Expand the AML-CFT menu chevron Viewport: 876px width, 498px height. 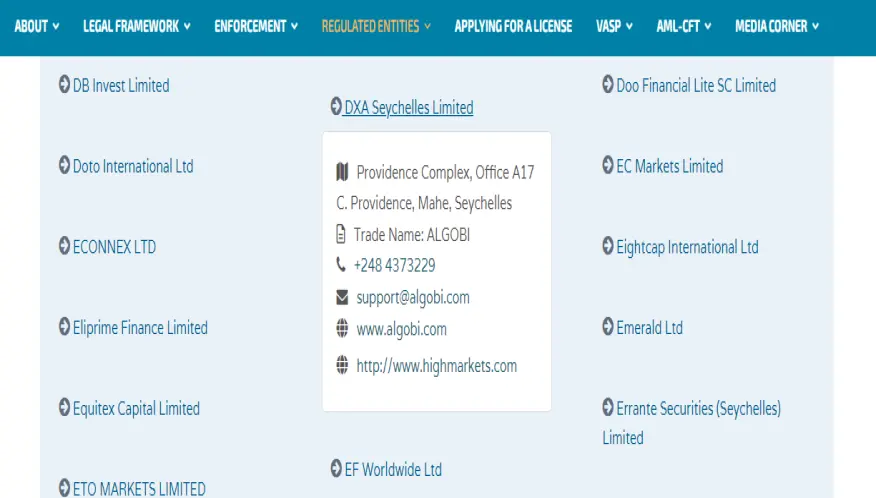point(708,26)
